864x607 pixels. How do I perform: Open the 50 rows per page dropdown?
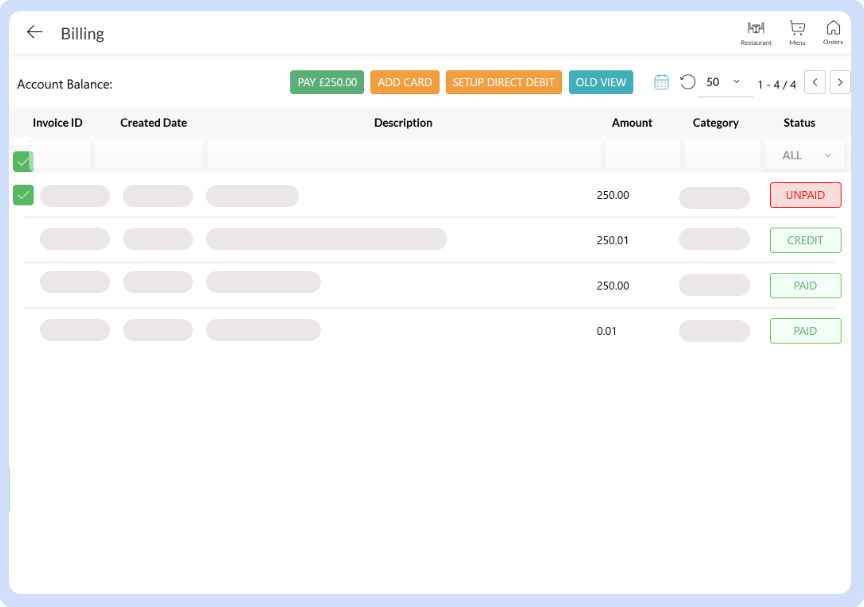tap(724, 82)
